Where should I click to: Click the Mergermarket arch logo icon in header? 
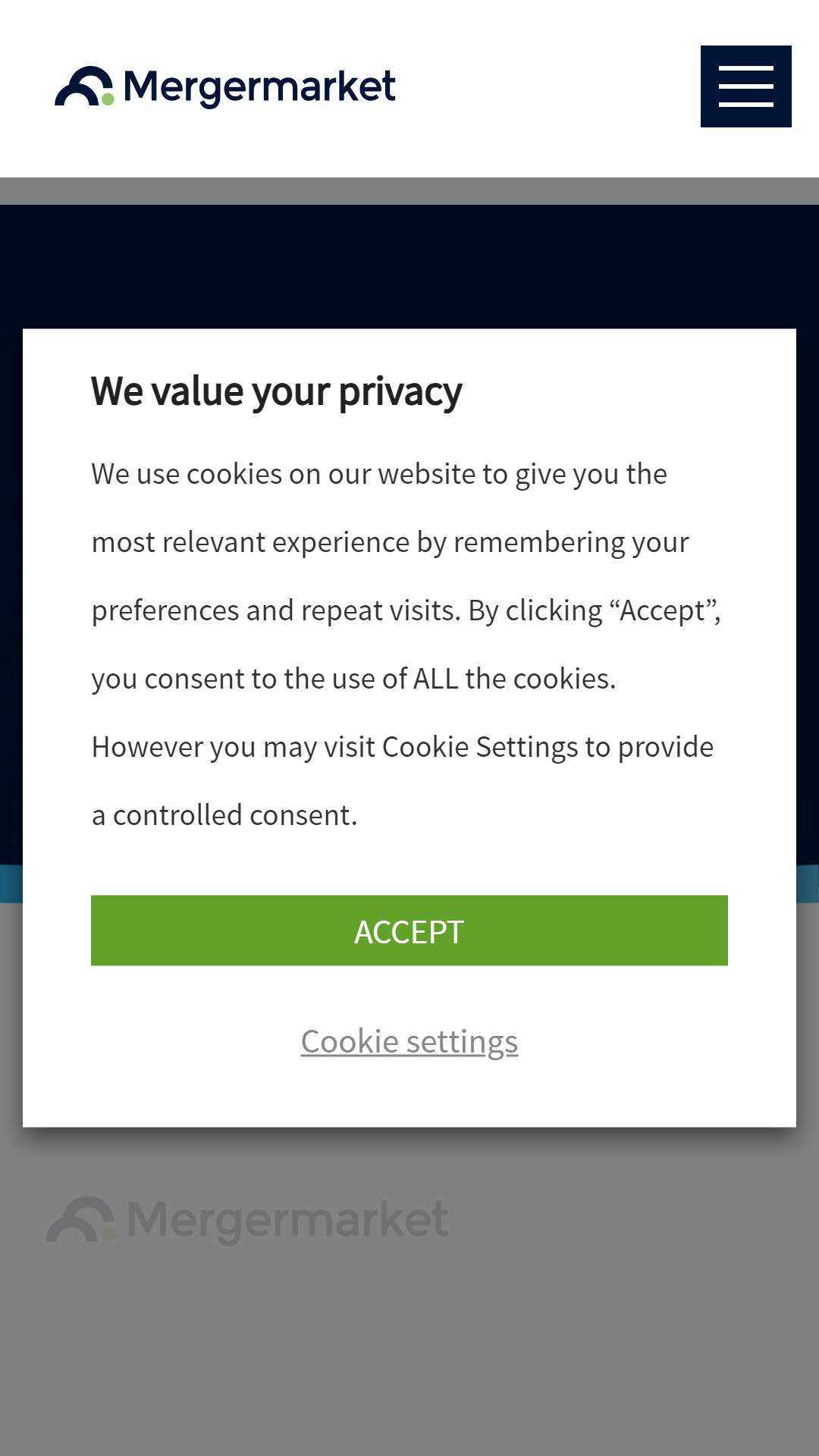pyautogui.click(x=84, y=86)
